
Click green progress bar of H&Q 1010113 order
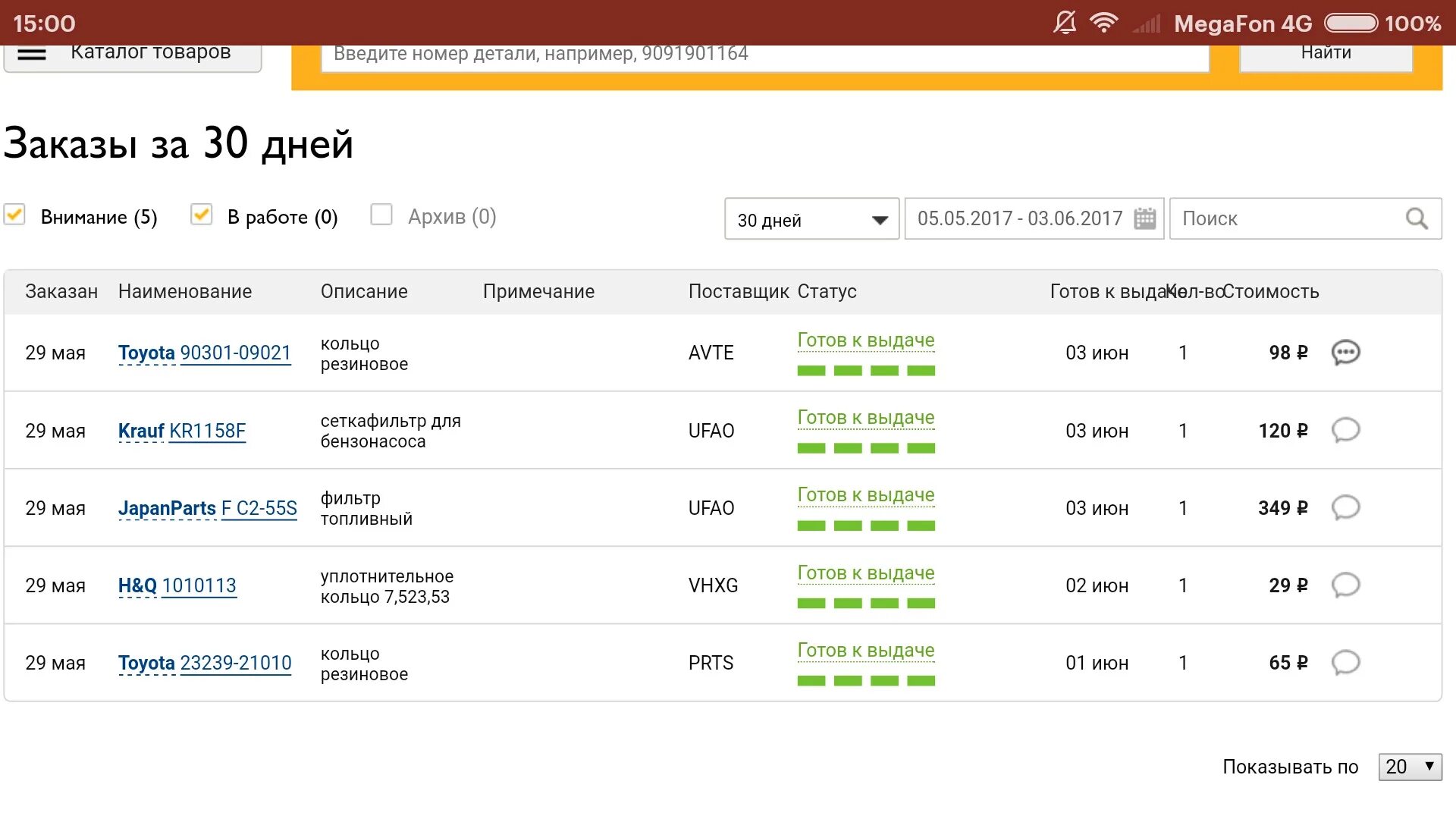[x=866, y=604]
